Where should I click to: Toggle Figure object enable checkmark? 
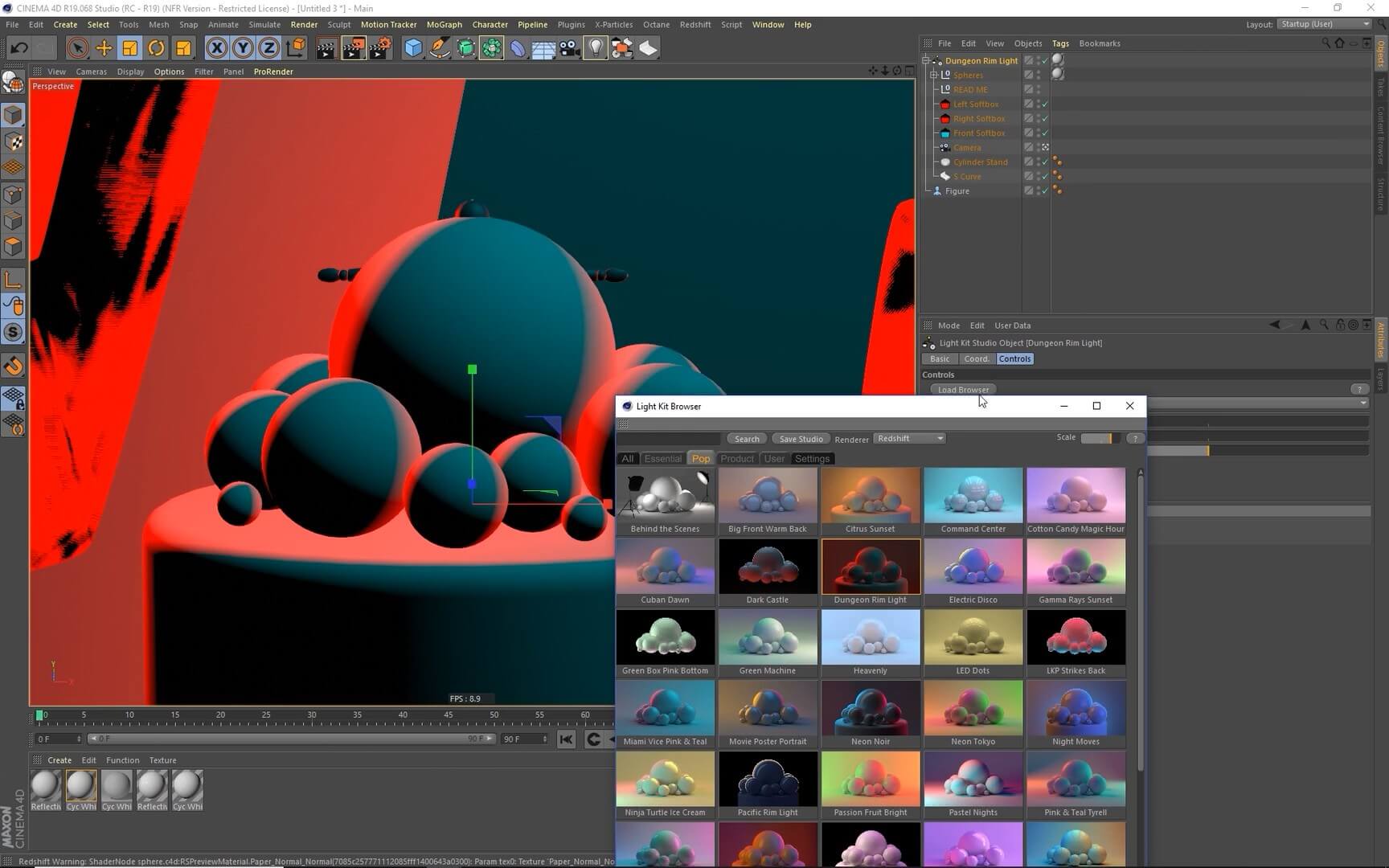click(x=1045, y=191)
